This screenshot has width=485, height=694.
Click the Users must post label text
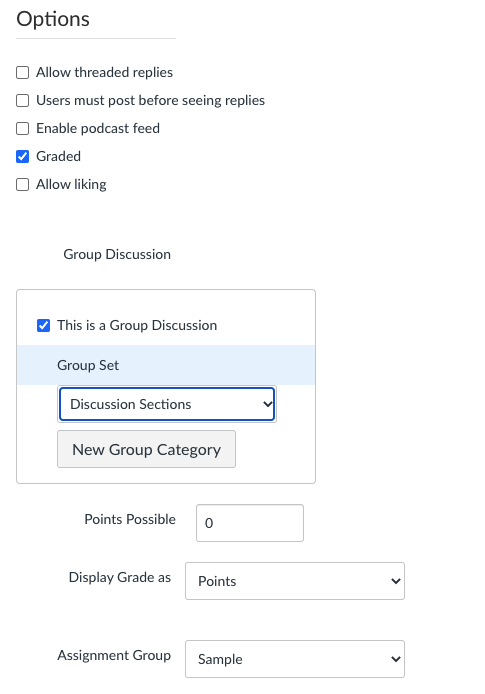pos(150,100)
